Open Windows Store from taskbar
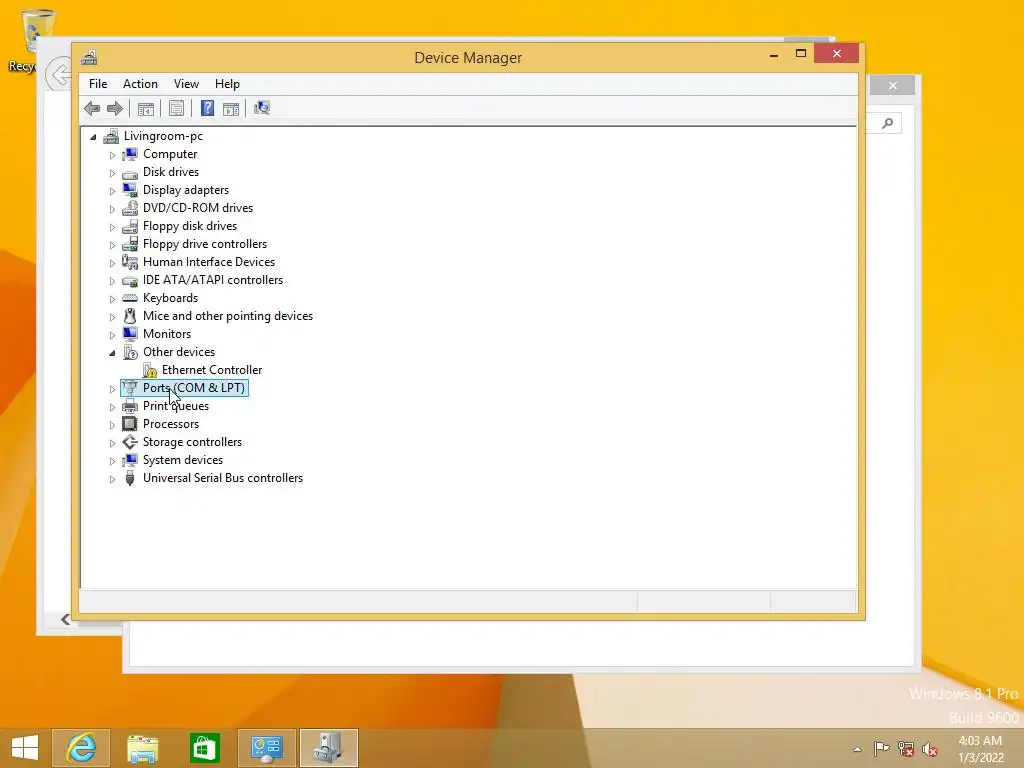Screen dimensions: 1024x768 204,748
